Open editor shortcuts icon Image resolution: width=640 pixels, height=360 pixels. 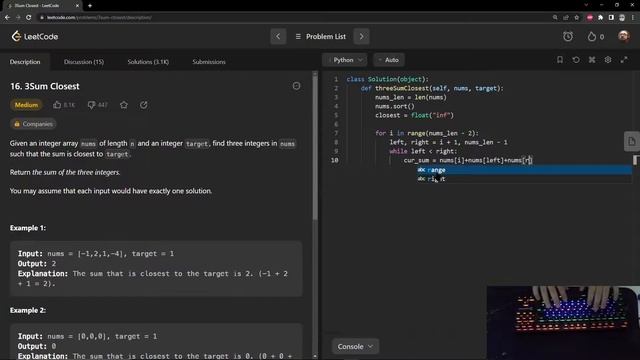pos(592,60)
